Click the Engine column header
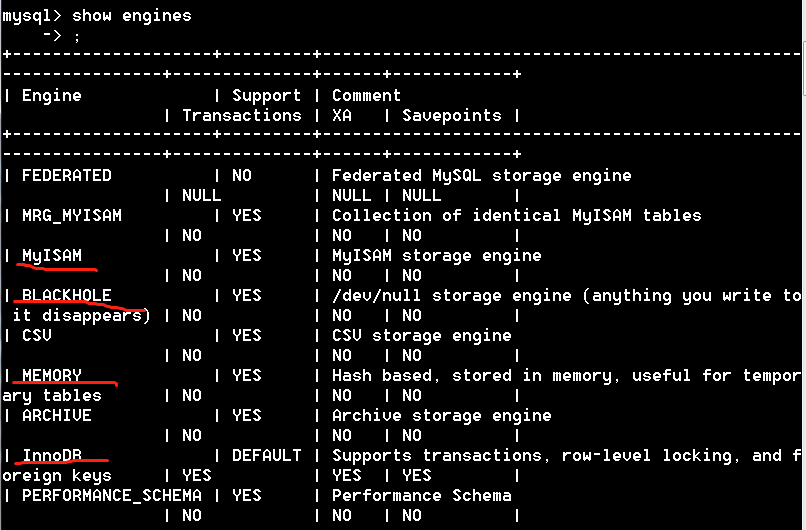806x530 pixels. pyautogui.click(x=52, y=96)
